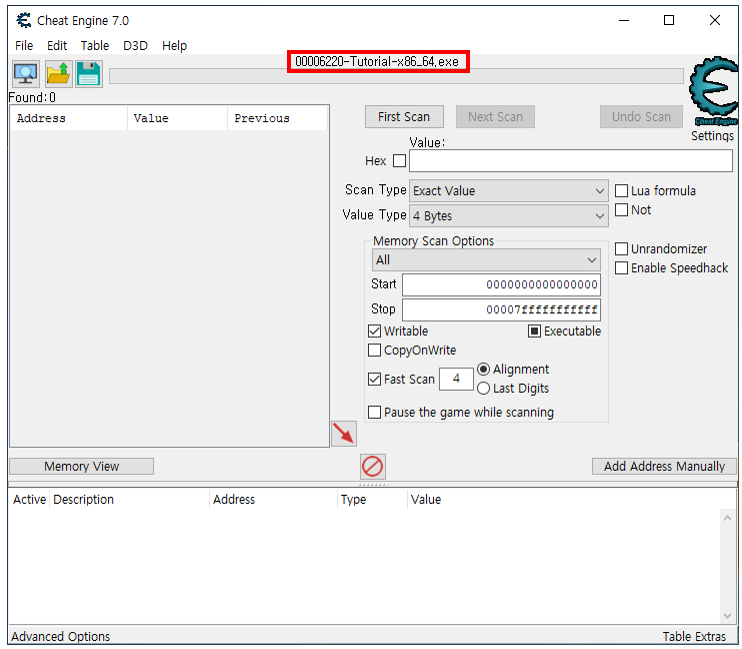Screen dimensions: 742x649
Task: Click the Settings label under the logo
Action: tap(712, 136)
